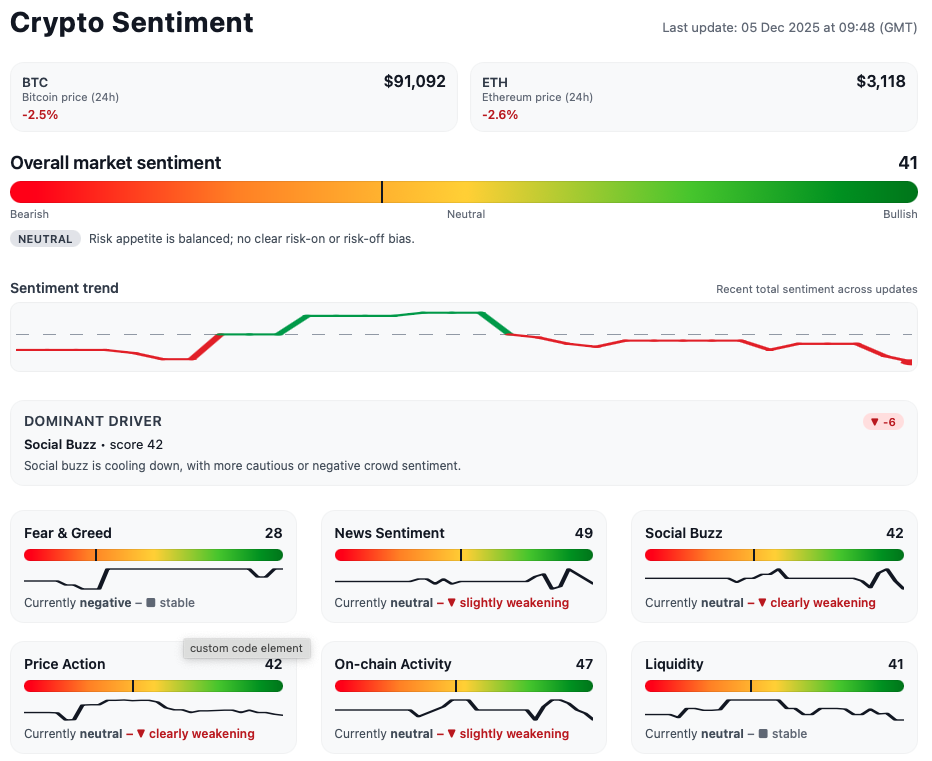
Task: Click the Overall market sentiment heading
Action: pos(114,162)
